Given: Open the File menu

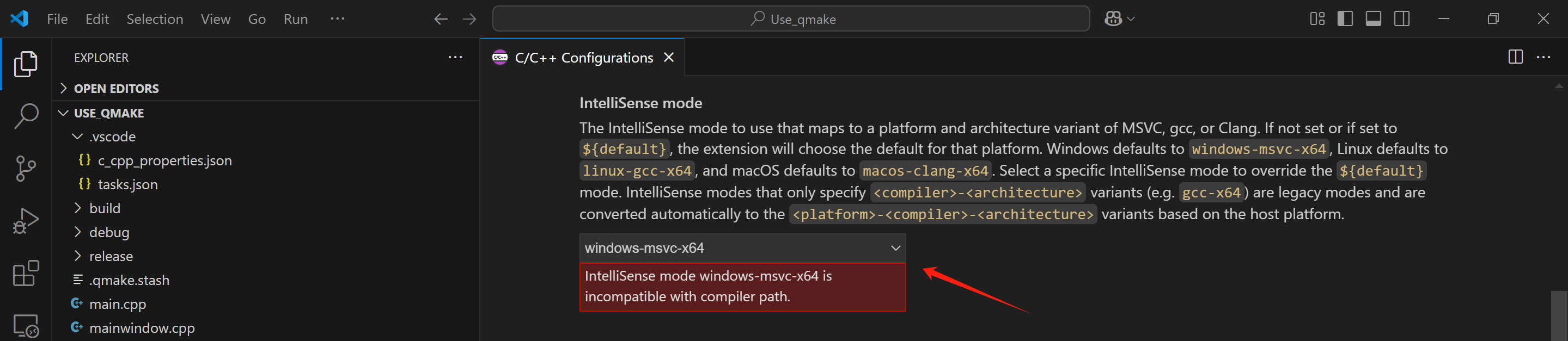Looking at the screenshot, I should point(57,19).
